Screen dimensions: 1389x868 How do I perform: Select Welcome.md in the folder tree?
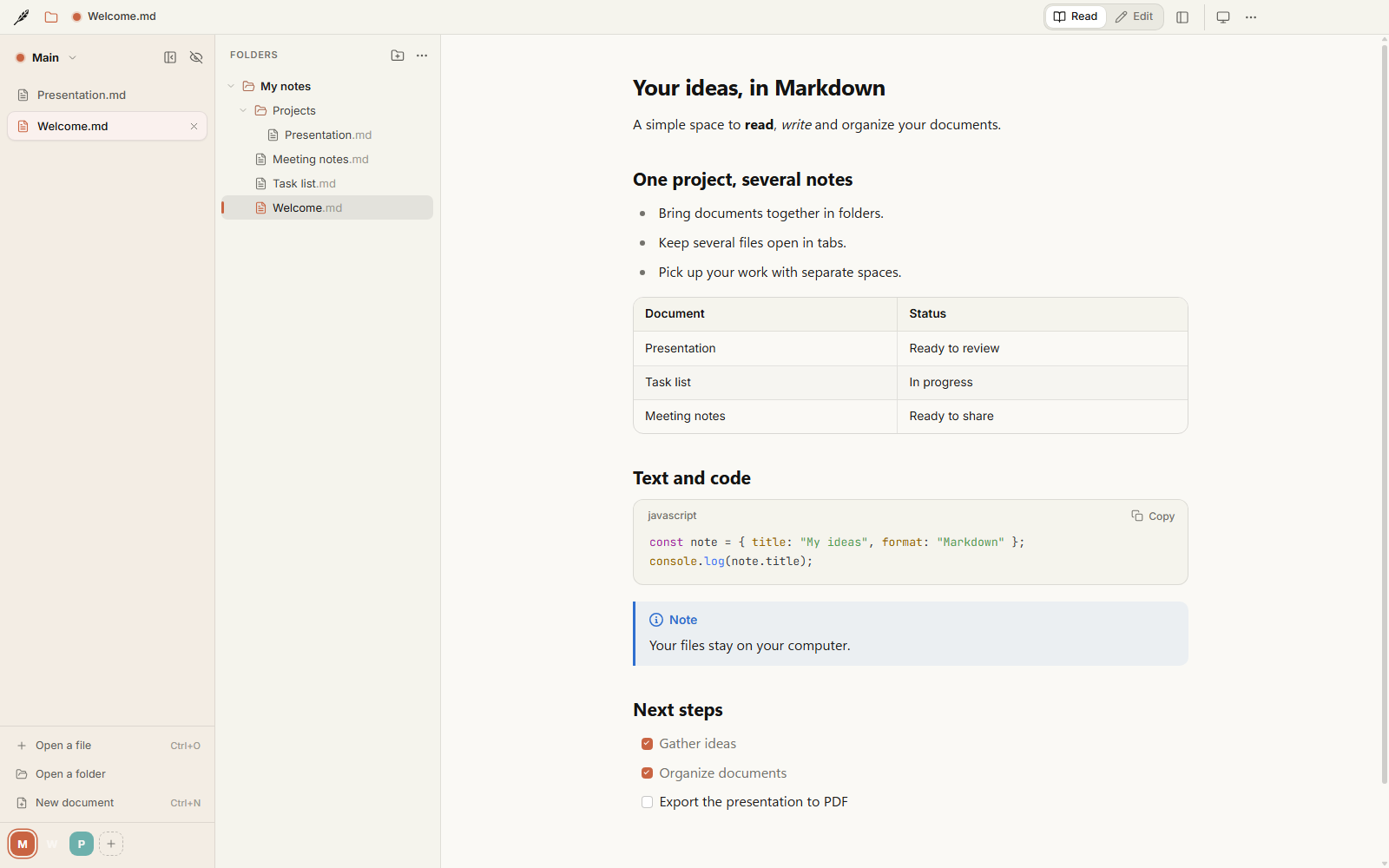coord(327,207)
